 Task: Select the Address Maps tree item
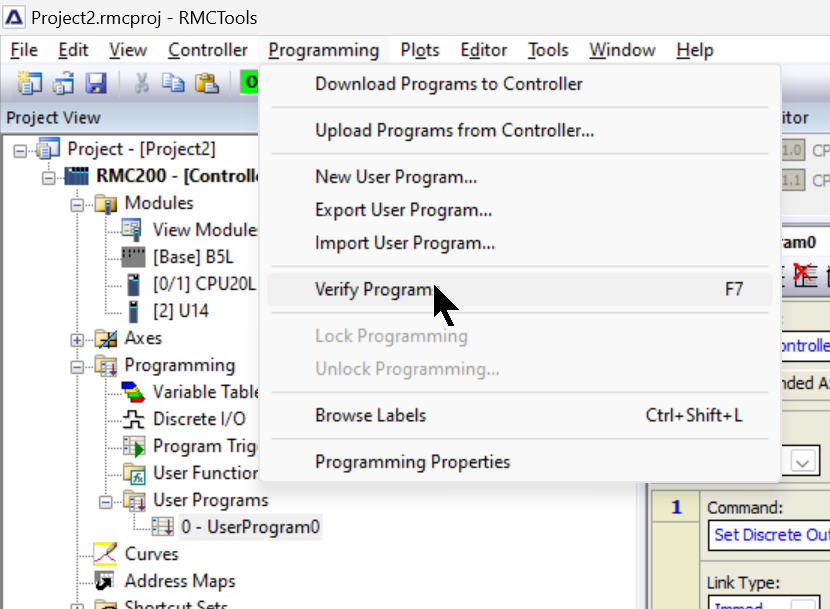[x=180, y=581]
